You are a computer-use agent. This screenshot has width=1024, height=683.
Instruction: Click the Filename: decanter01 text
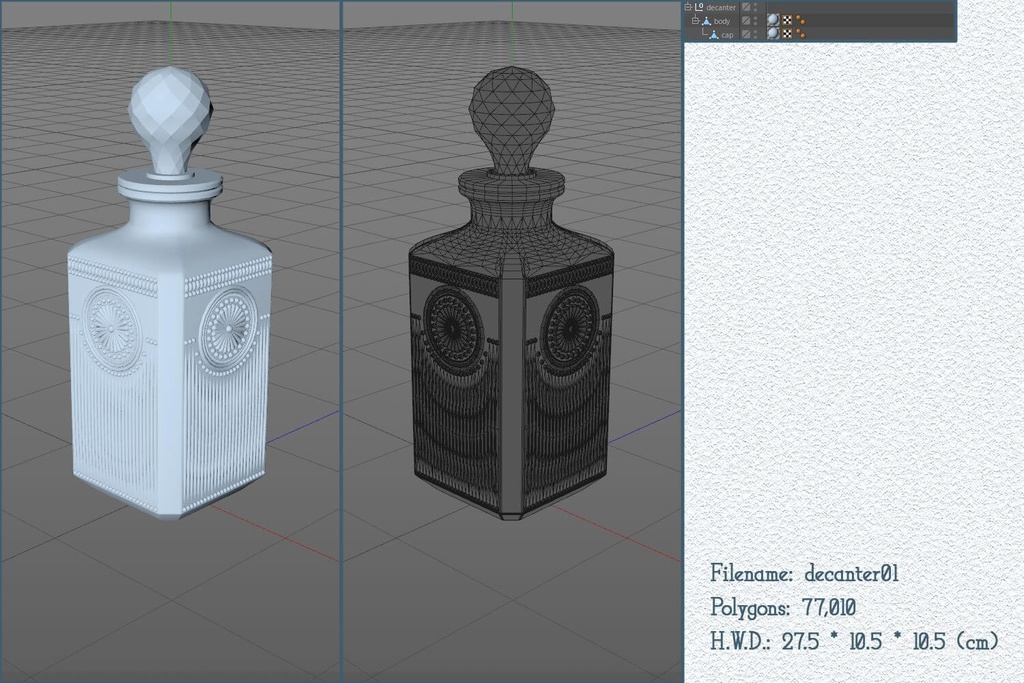(x=805, y=573)
